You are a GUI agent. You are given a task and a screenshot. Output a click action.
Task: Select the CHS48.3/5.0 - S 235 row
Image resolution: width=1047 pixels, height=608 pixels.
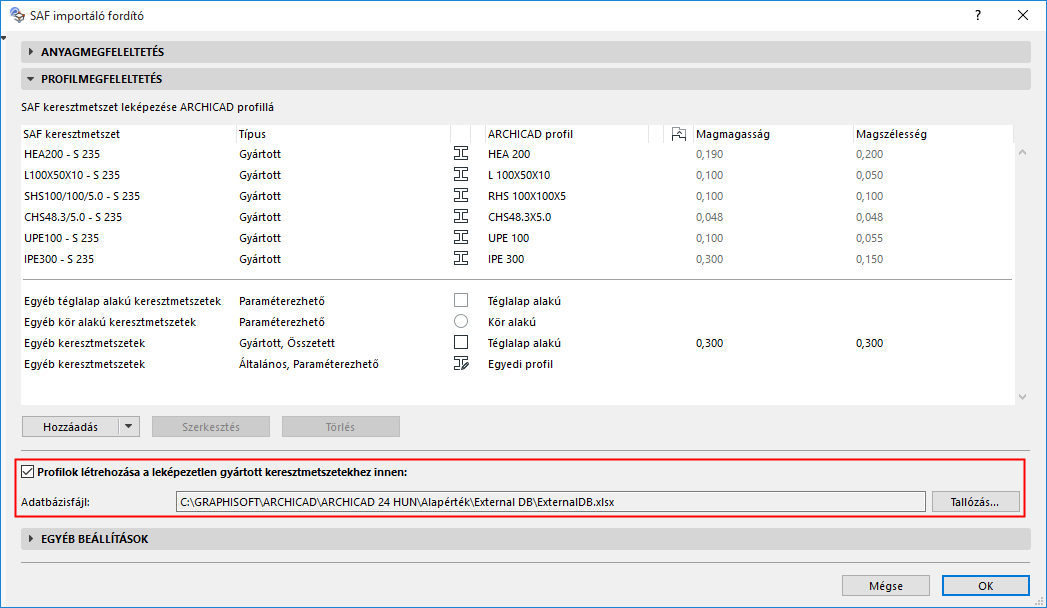[x=517, y=217]
